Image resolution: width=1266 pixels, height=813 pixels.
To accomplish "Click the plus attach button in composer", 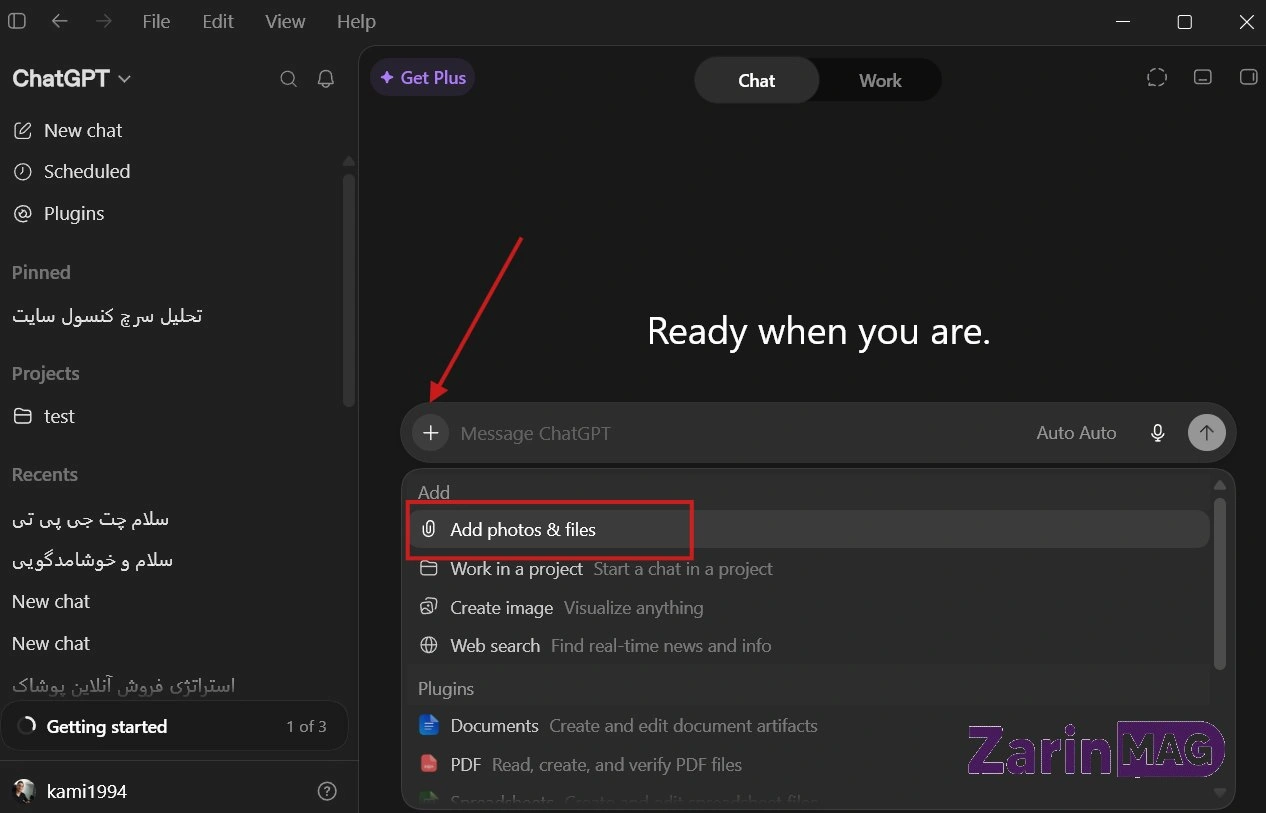I will point(431,433).
